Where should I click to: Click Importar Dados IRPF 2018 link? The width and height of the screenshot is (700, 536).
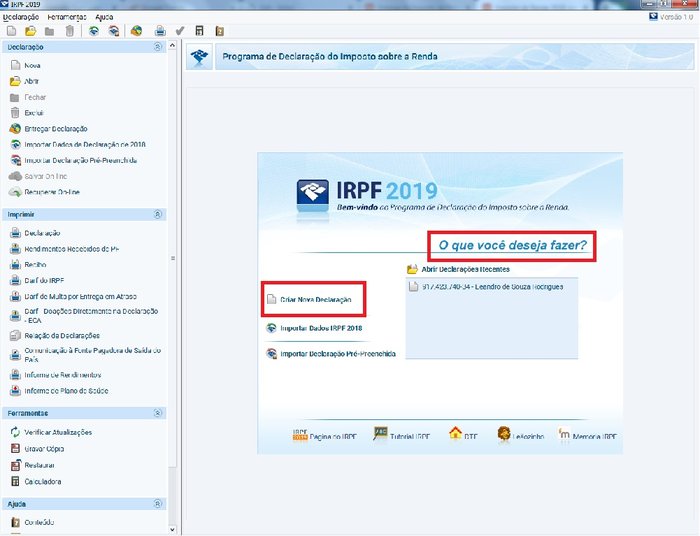pyautogui.click(x=314, y=328)
